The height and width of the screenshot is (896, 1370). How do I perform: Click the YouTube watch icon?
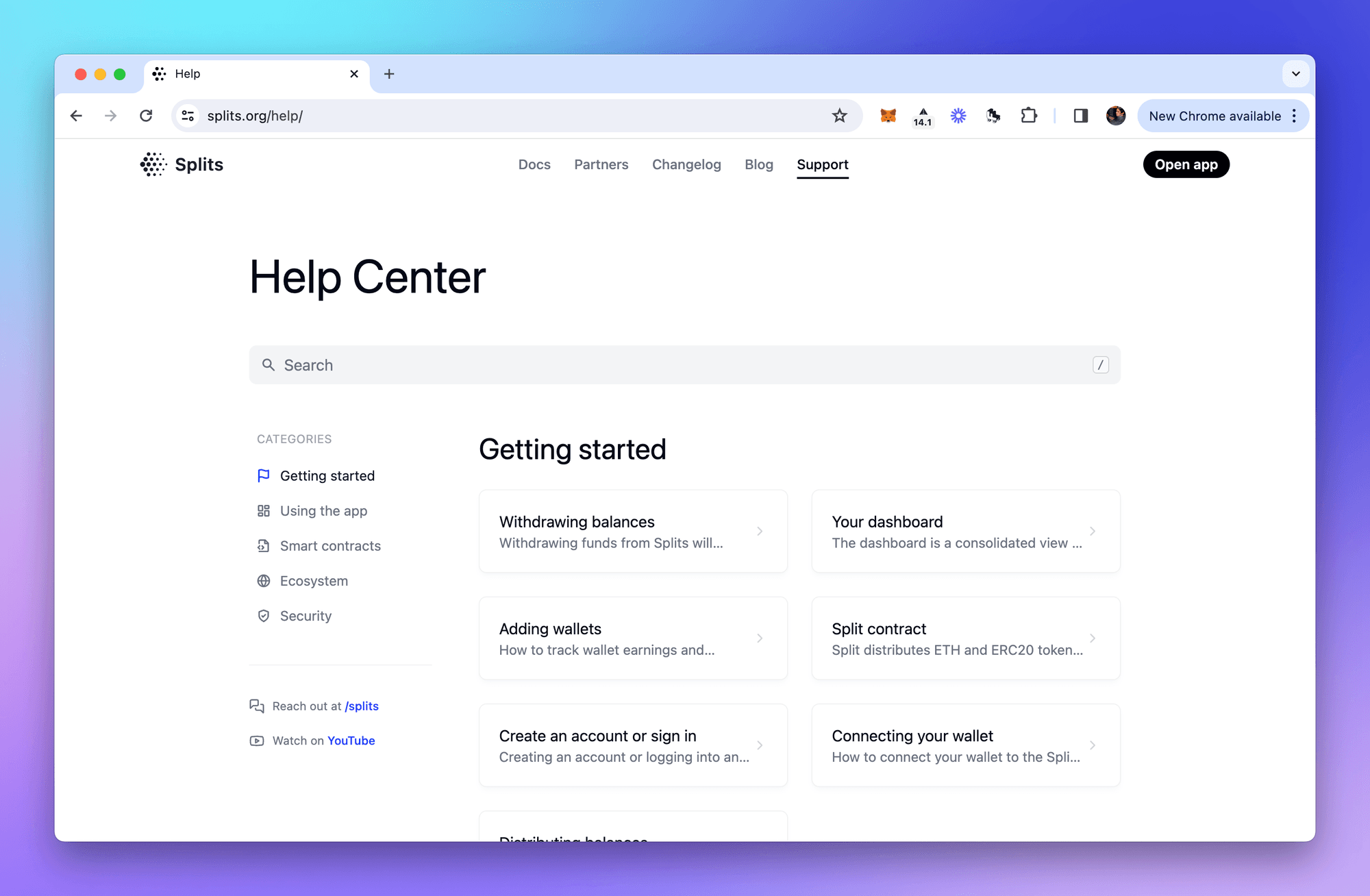point(257,741)
